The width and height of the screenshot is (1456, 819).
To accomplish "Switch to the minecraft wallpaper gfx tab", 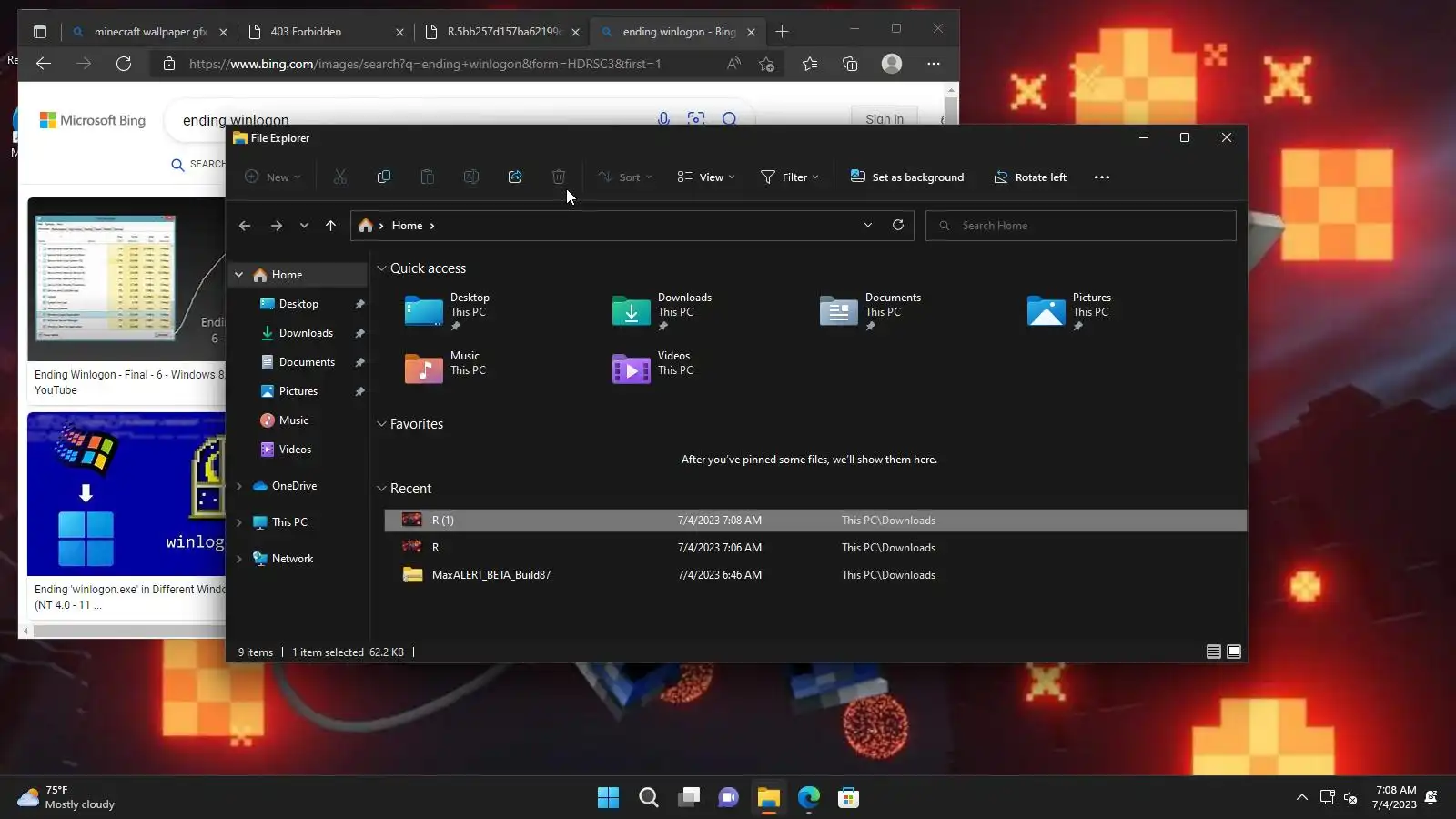I will point(150,32).
